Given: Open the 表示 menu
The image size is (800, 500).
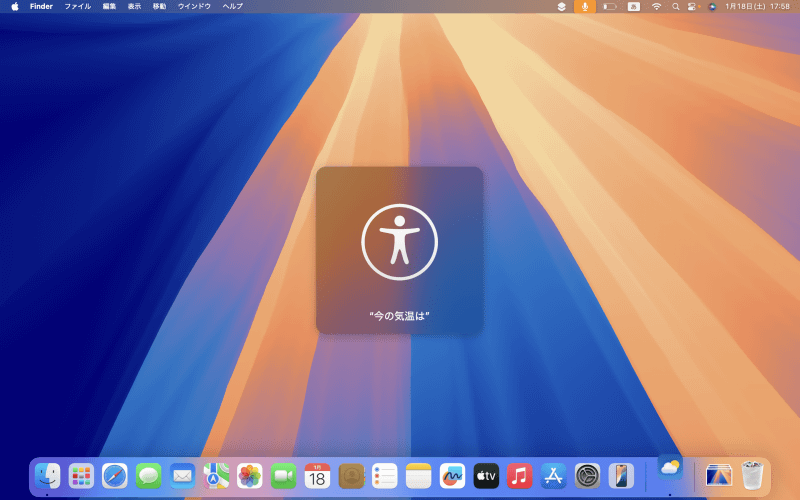Looking at the screenshot, I should (x=134, y=6).
